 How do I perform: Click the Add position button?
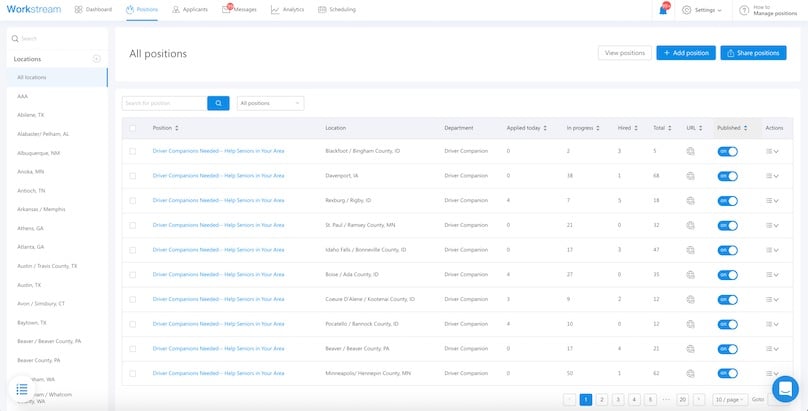pyautogui.click(x=685, y=53)
